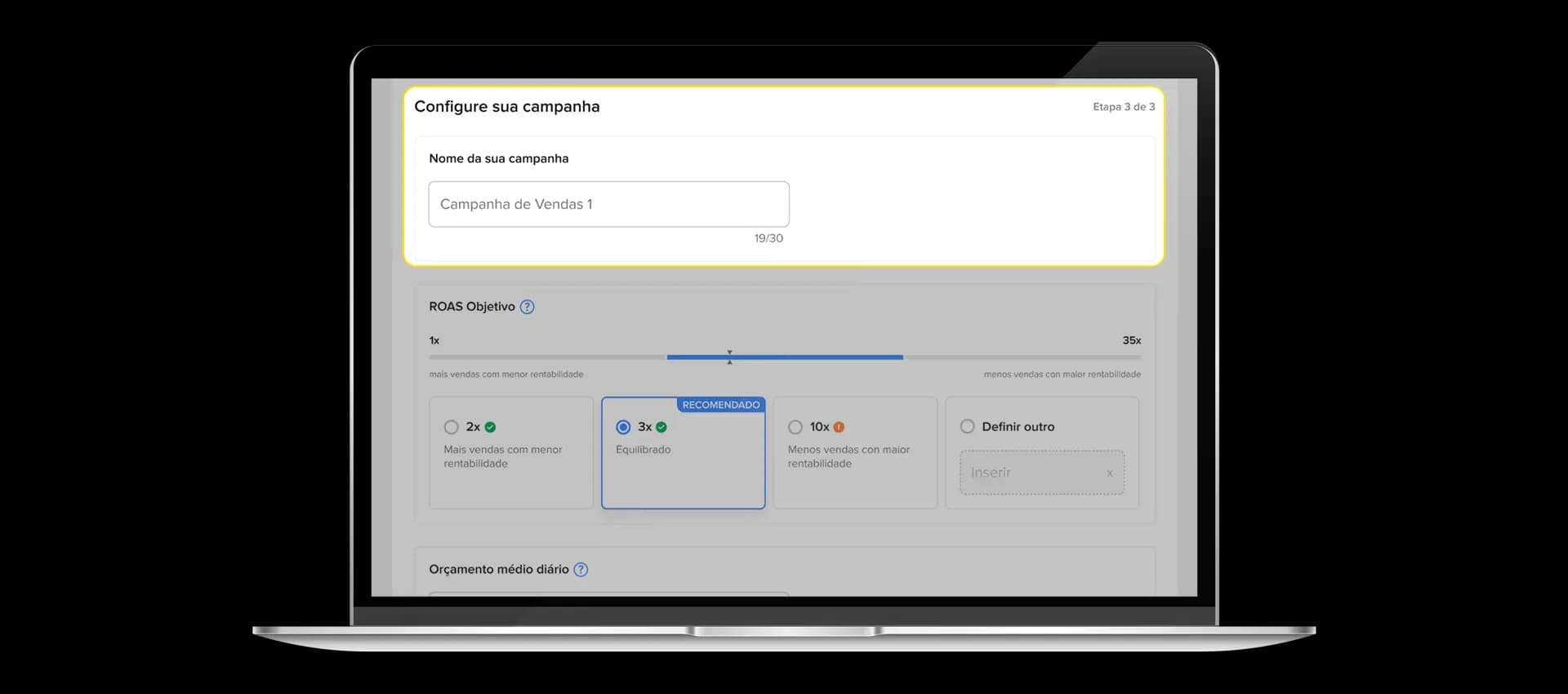This screenshot has height=694, width=1568.
Task: Open the ROAS Objetivo help icon
Action: click(x=528, y=307)
